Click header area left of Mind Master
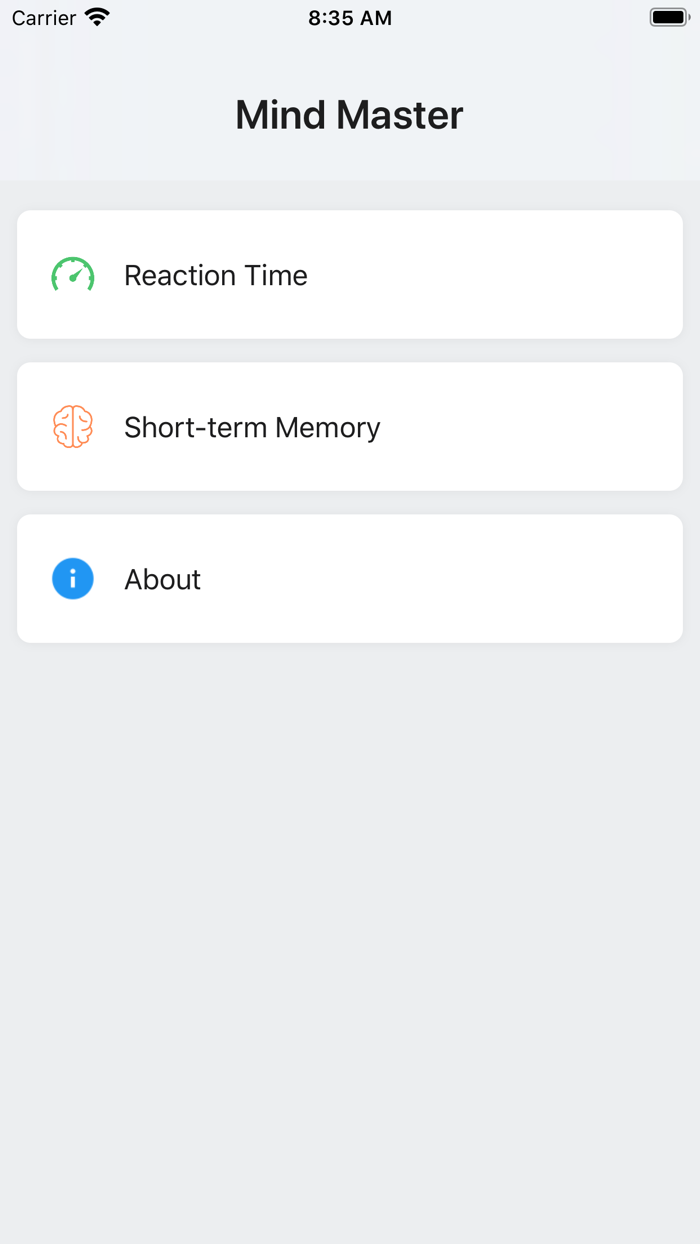 (110, 115)
